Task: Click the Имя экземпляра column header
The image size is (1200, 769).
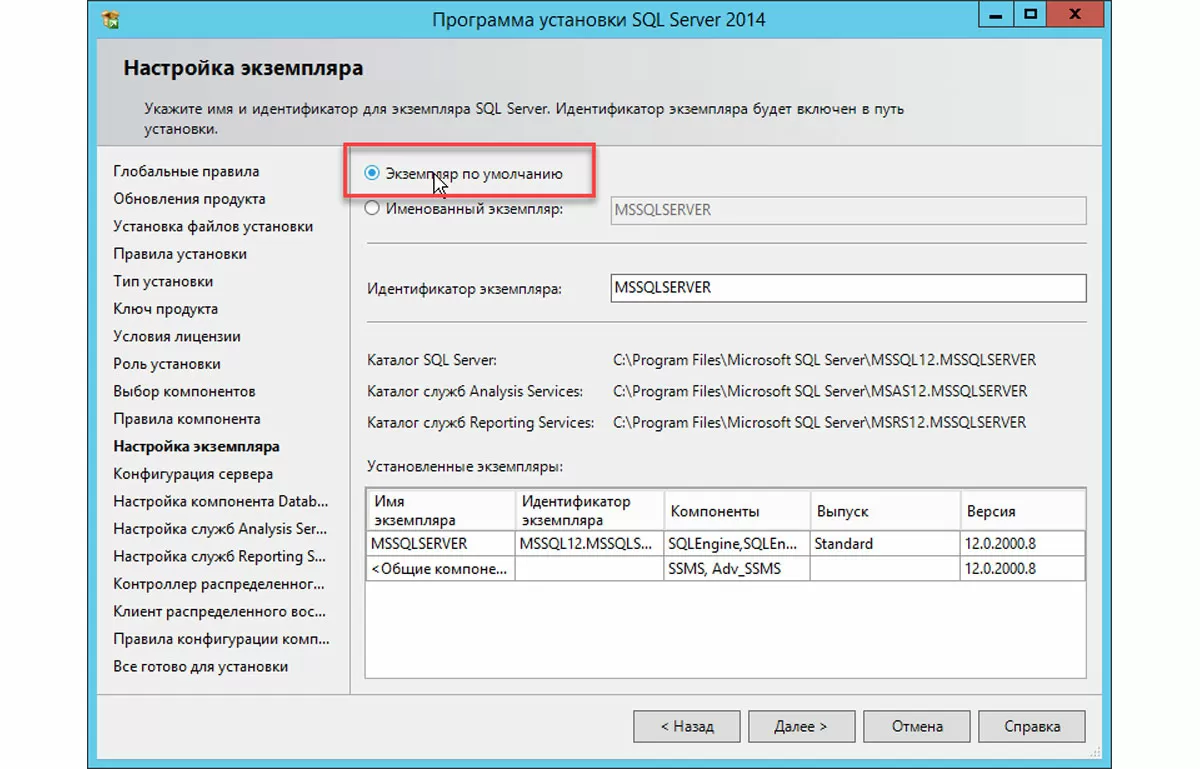Action: point(441,510)
